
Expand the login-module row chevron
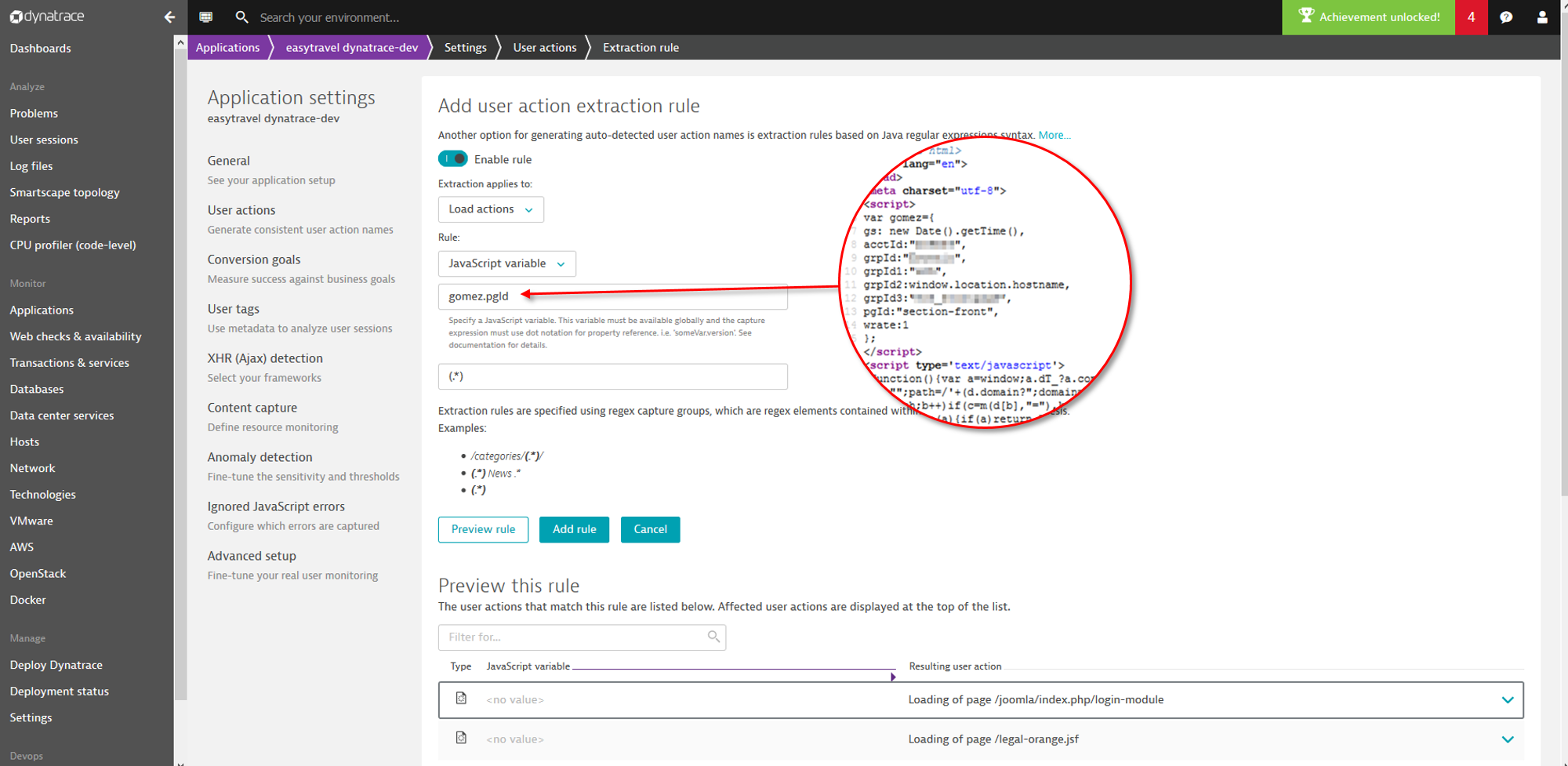(x=1507, y=700)
